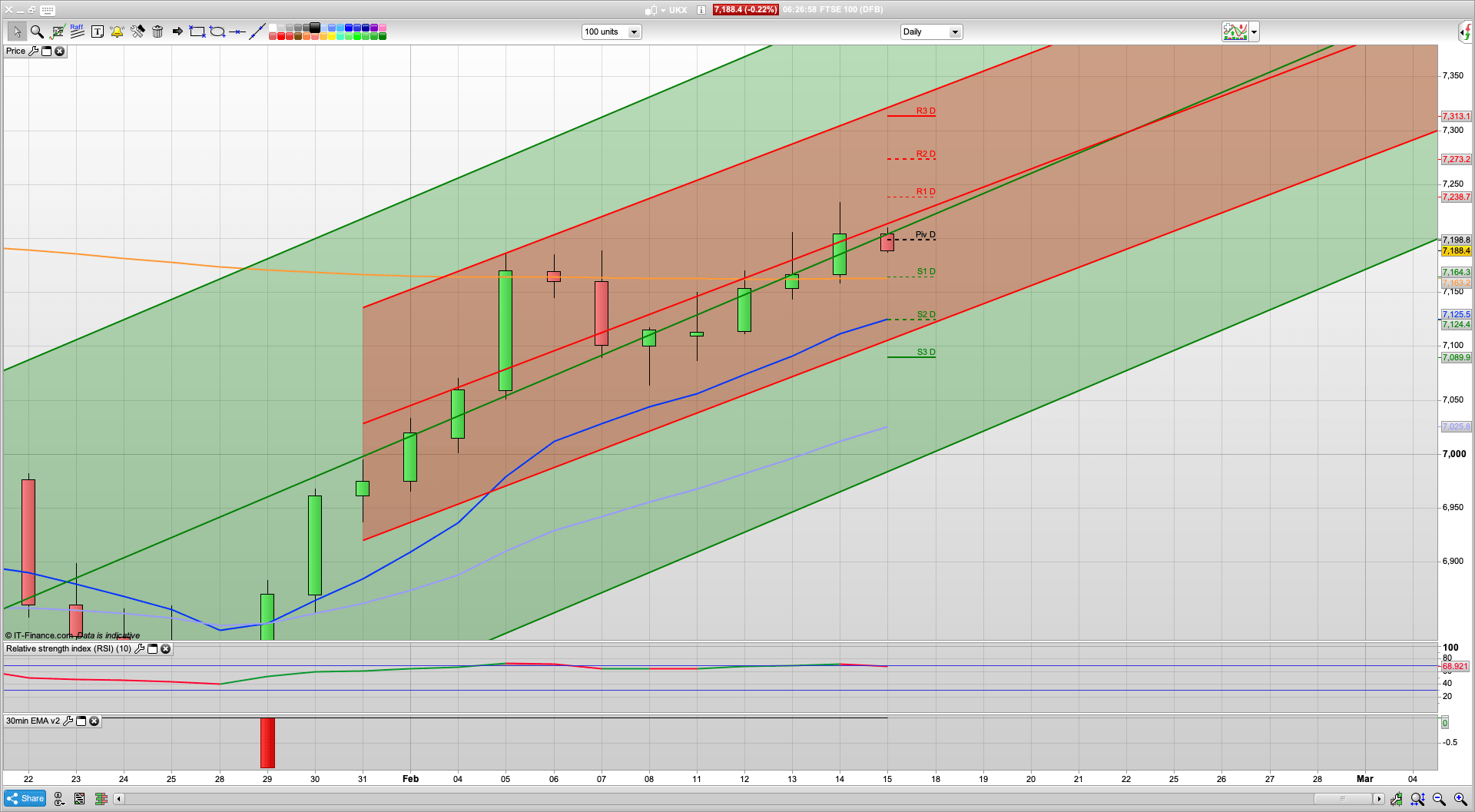Click the auto-fit zoom axes icon
This screenshot has width=1475, height=812.
1417,799
